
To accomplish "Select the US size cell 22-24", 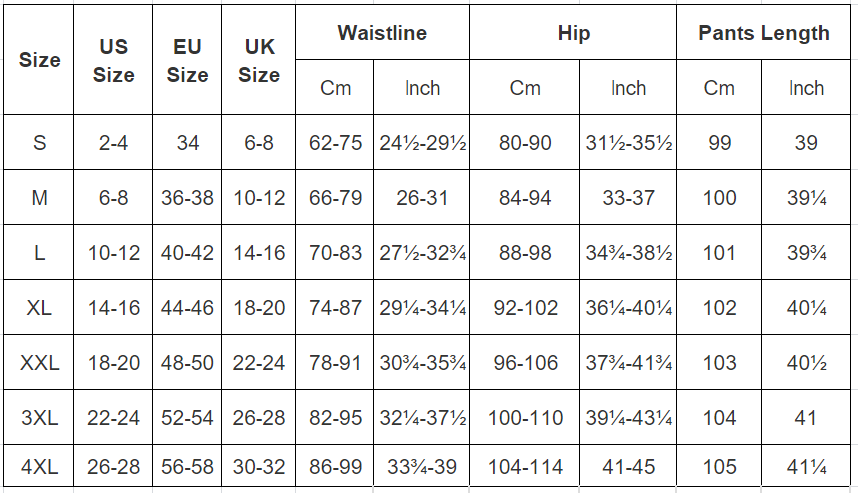I will coord(113,417).
